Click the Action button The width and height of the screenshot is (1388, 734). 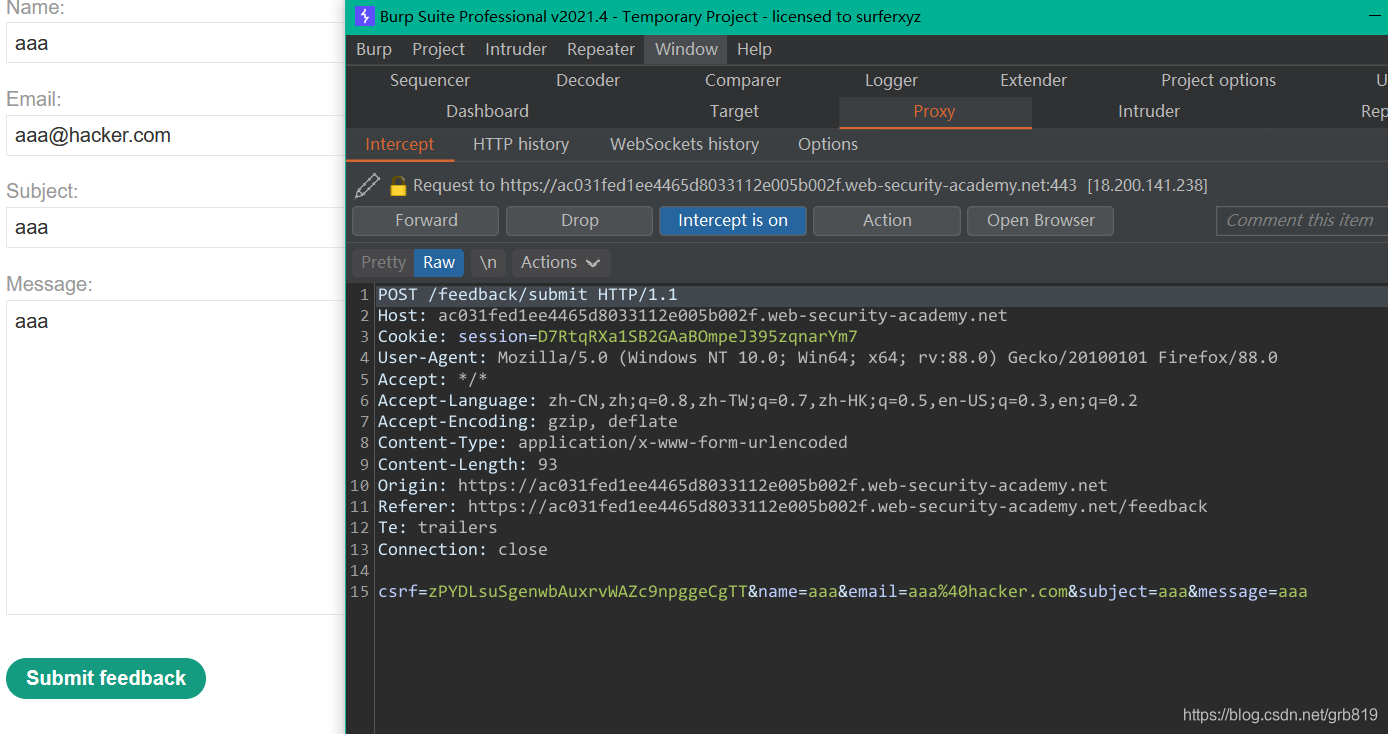[887, 220]
